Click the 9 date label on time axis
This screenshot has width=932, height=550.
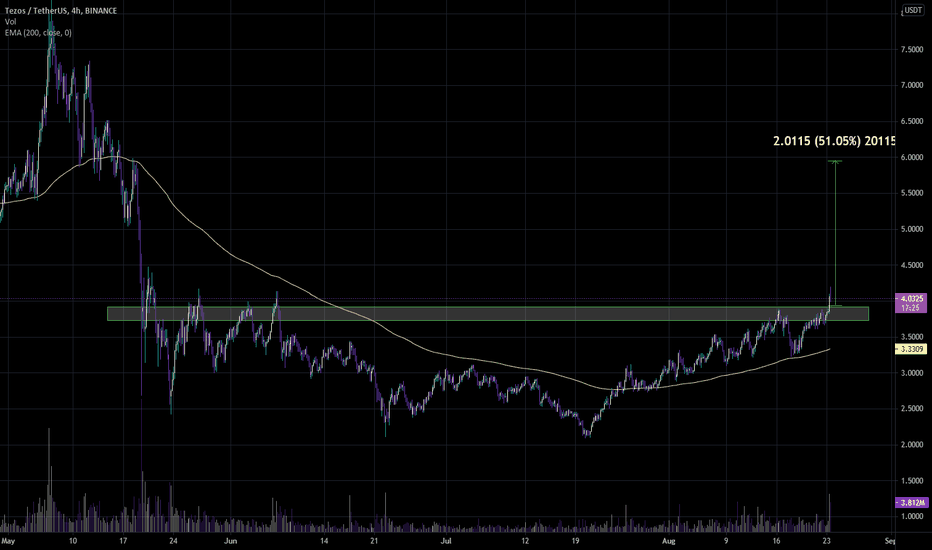[726, 541]
